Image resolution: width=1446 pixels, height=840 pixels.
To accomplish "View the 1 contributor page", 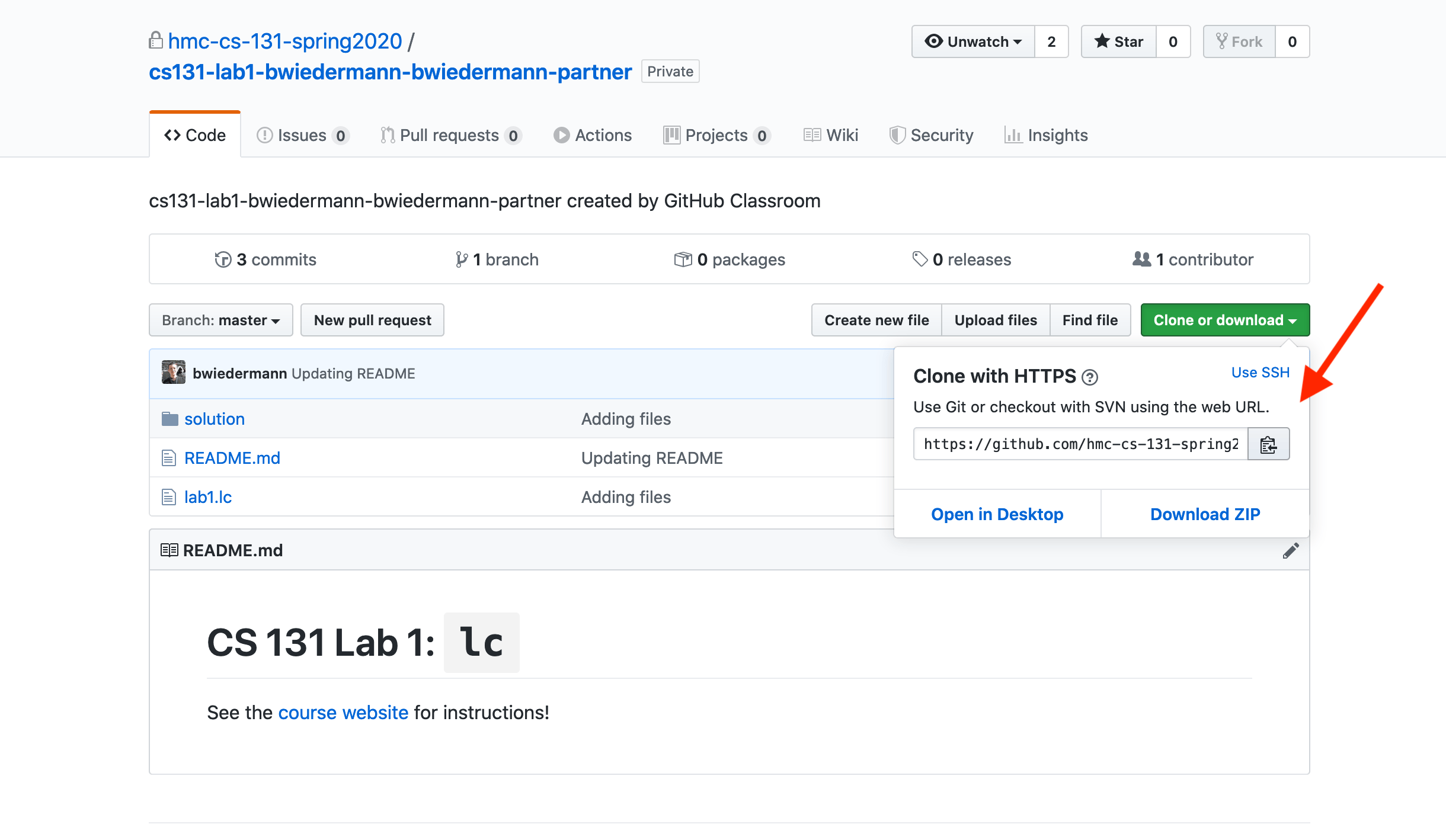I will point(1193,259).
